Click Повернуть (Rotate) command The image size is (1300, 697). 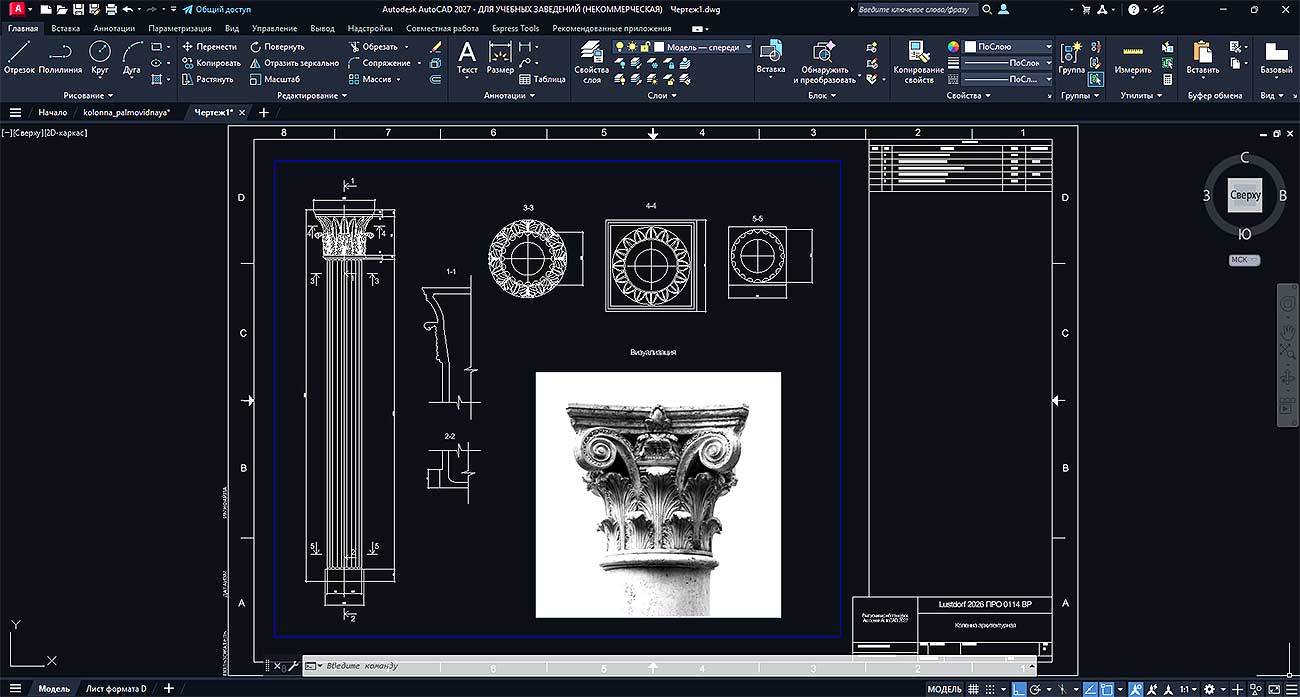pyautogui.click(x=277, y=47)
